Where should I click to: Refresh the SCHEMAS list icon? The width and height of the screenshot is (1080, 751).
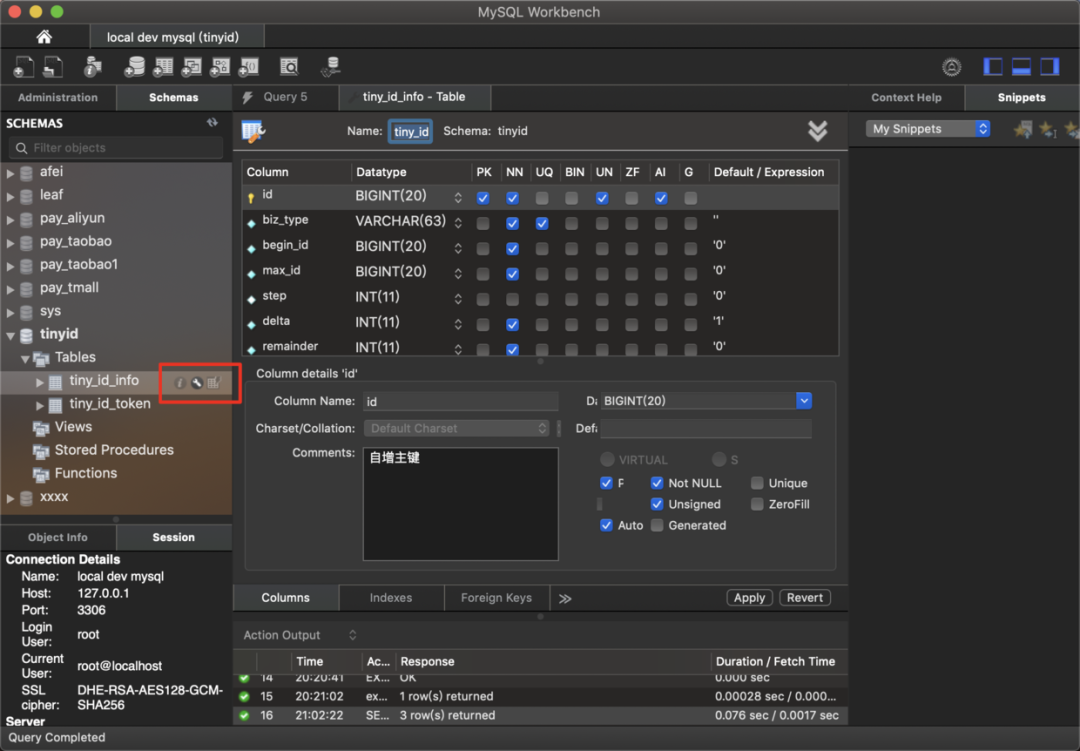(212, 123)
